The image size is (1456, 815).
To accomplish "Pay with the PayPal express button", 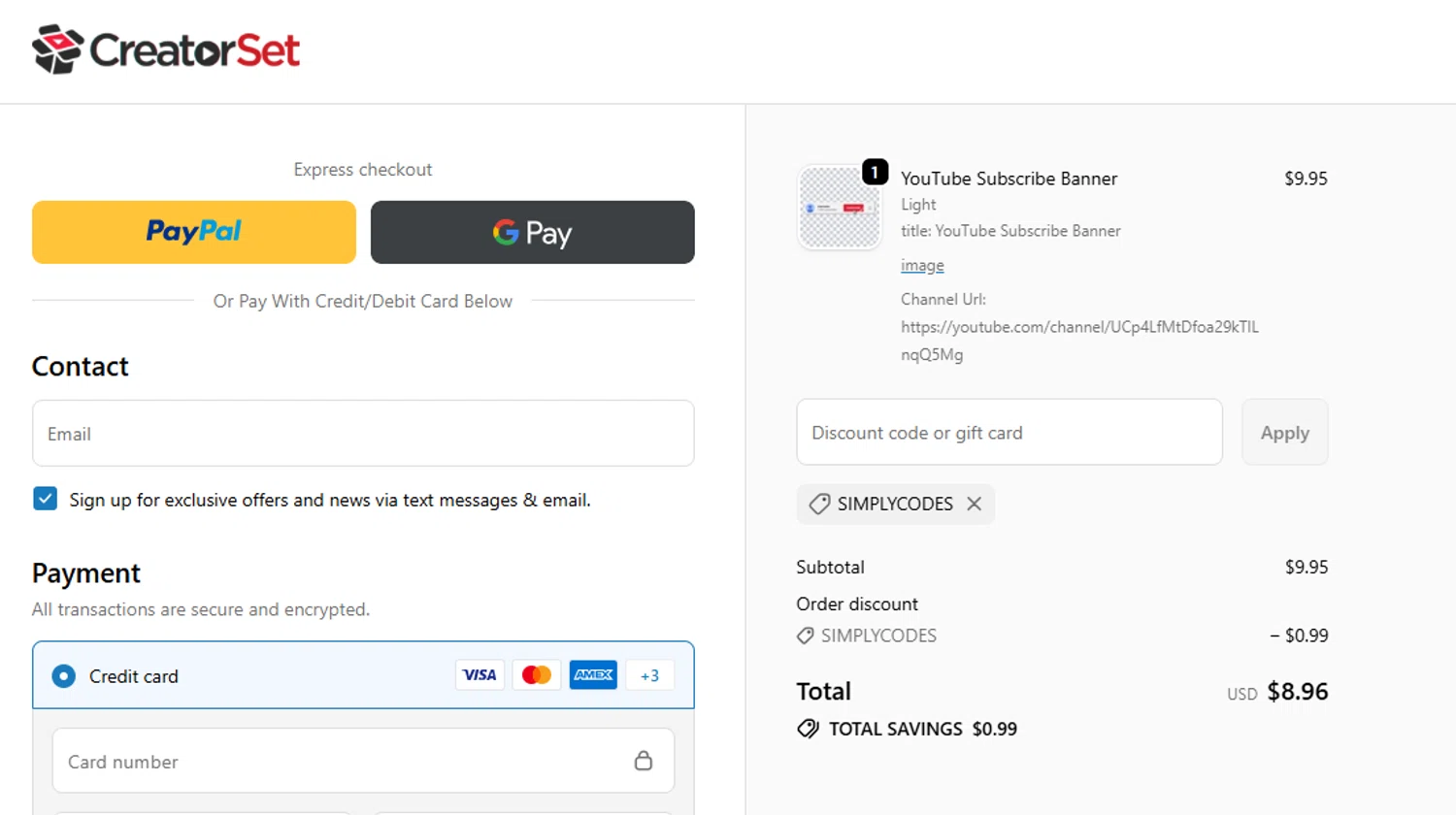I will [194, 232].
